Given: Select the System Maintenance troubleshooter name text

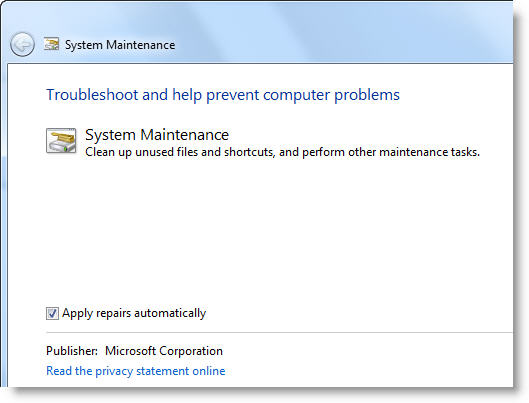Looking at the screenshot, I should point(157,135).
